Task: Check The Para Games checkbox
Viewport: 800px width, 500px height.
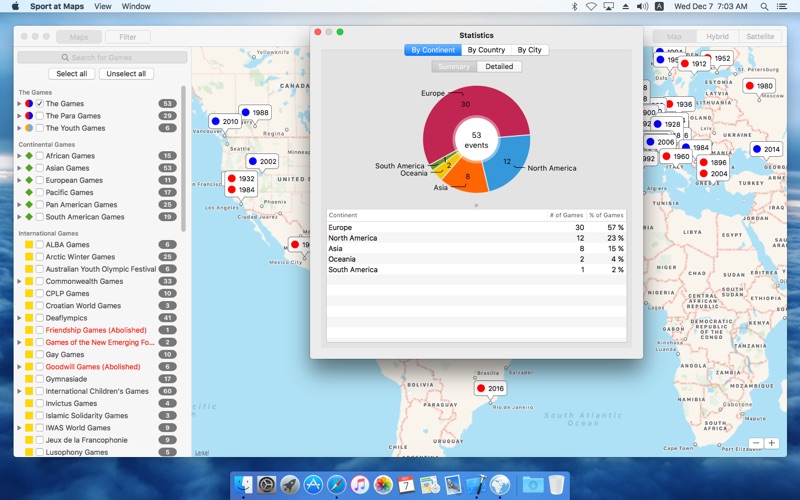Action: pos(40,116)
